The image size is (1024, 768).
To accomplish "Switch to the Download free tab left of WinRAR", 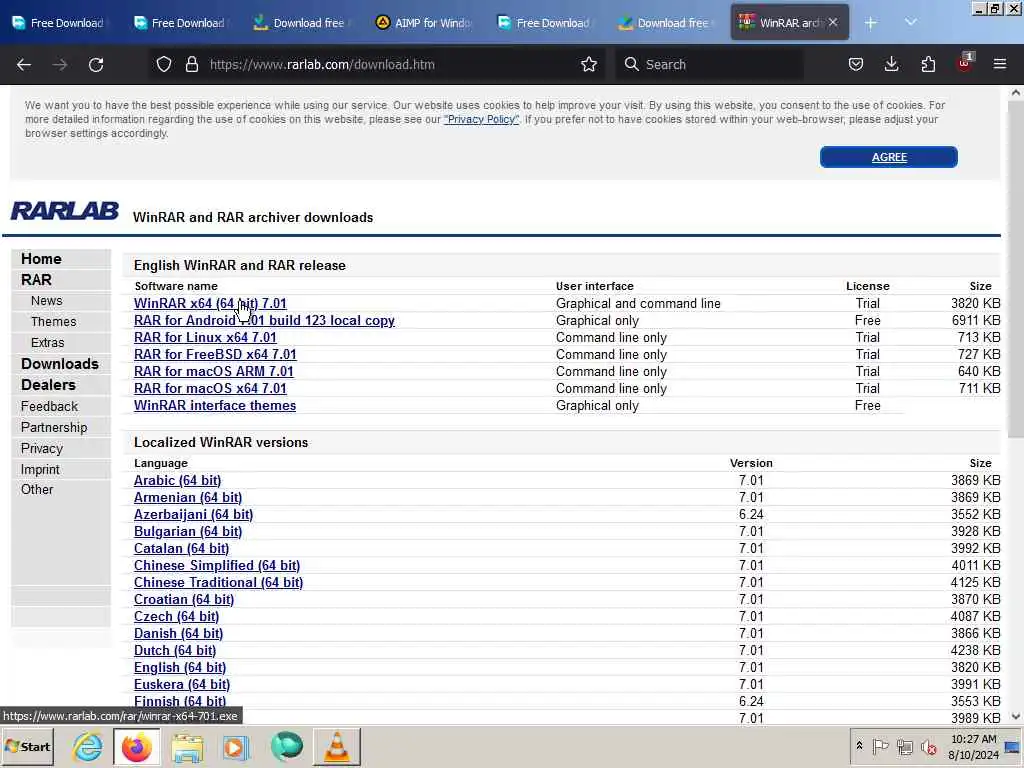I will coord(664,23).
